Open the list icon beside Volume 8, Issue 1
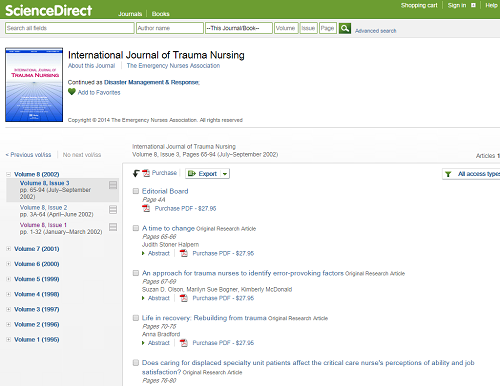Image resolution: width=500 pixels, height=386 pixels. point(113,227)
